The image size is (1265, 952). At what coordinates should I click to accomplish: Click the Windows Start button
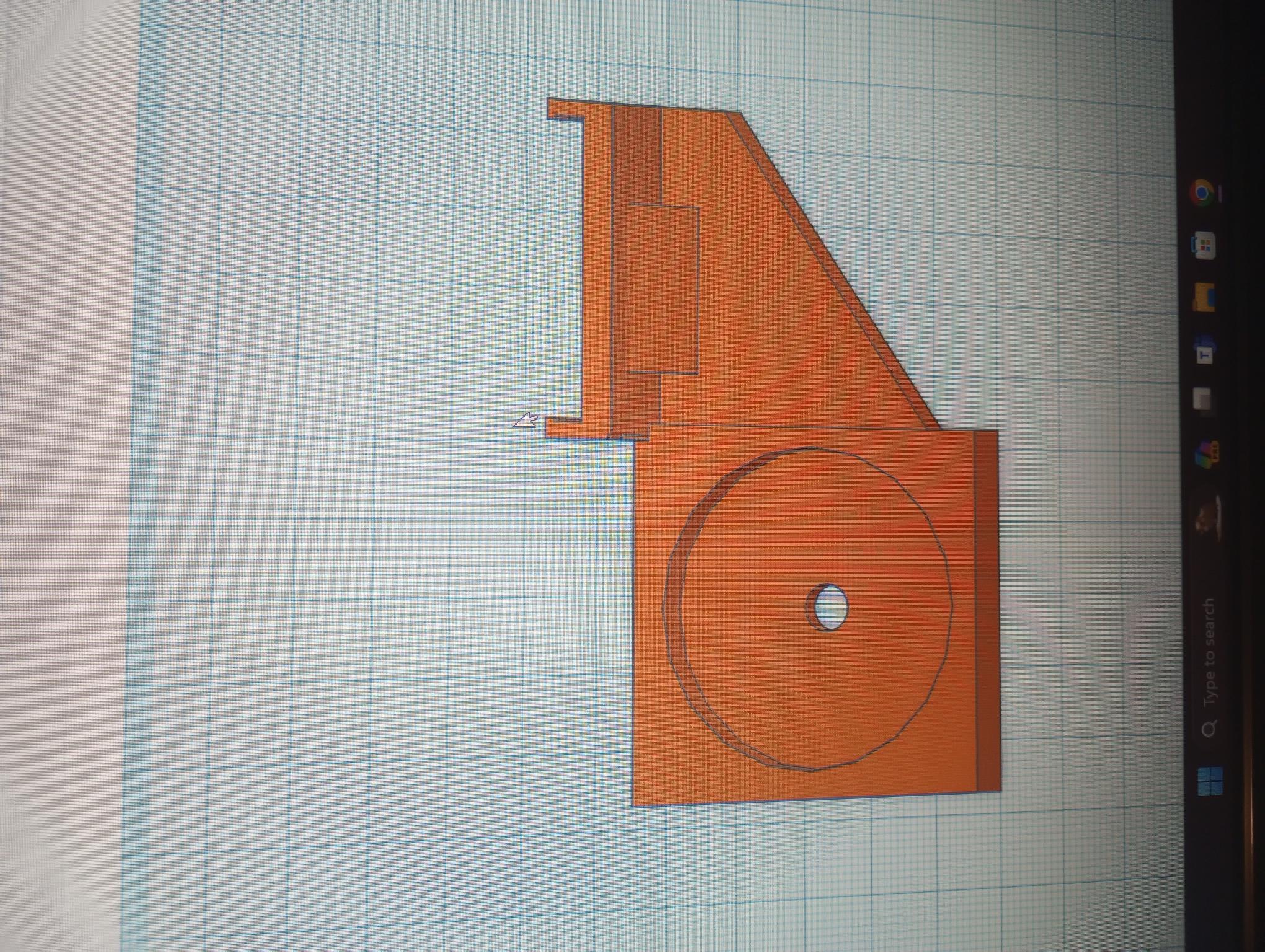pyautogui.click(x=1209, y=781)
